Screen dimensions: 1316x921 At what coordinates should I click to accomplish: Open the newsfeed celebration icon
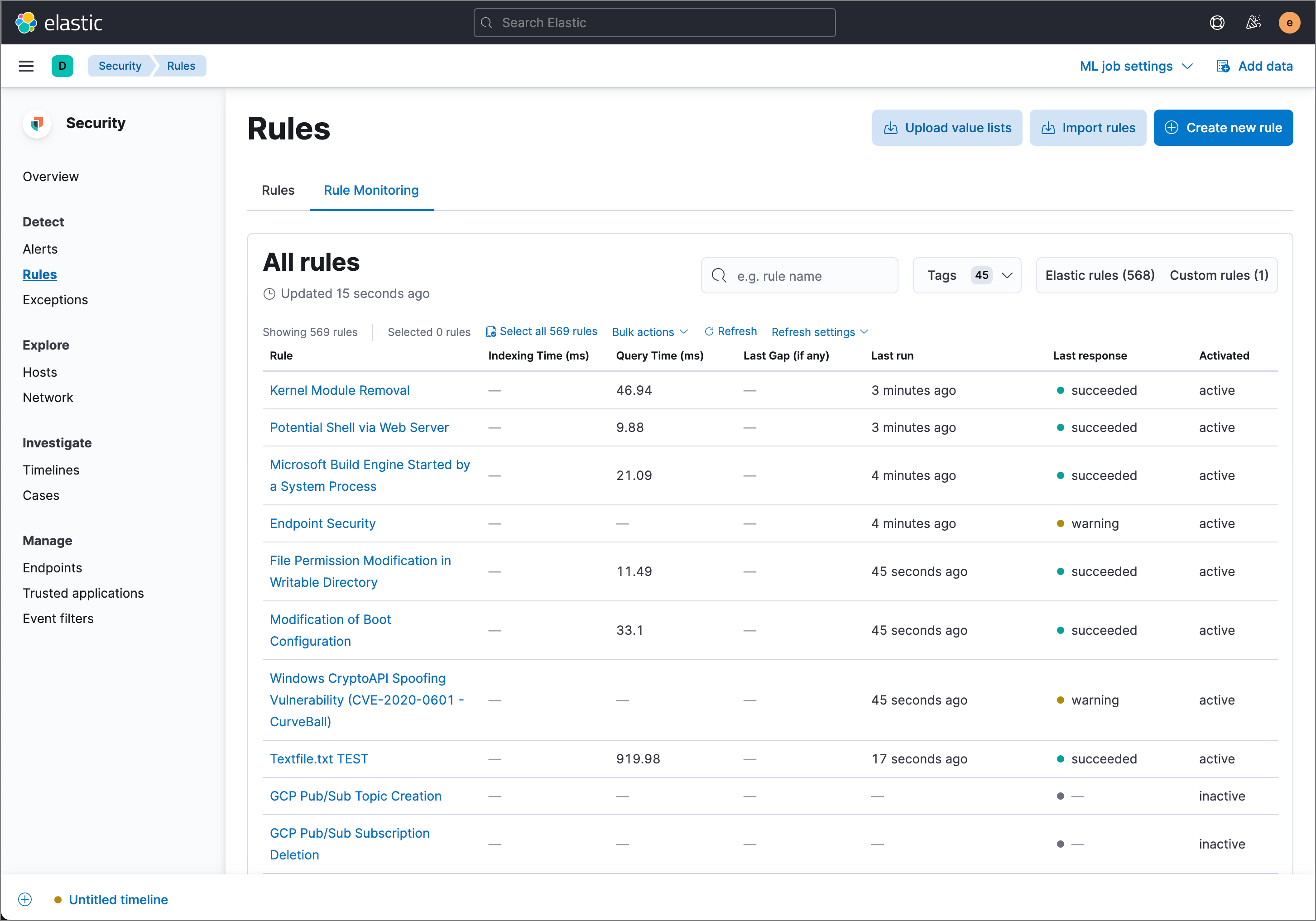[x=1253, y=23]
